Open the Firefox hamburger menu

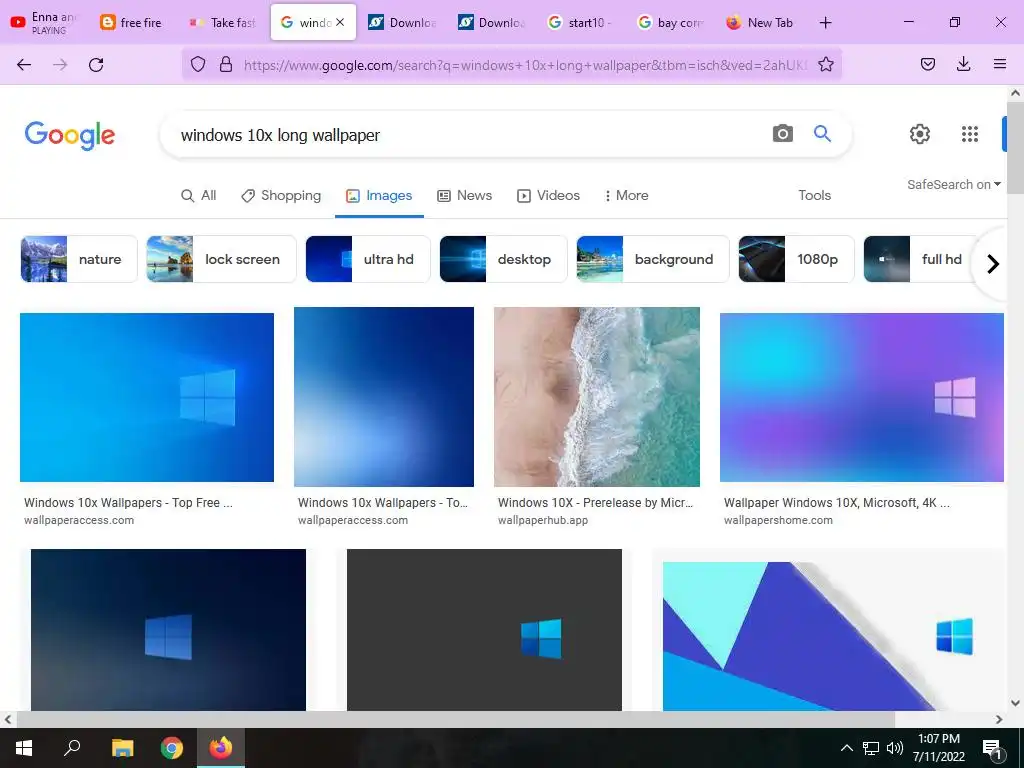pos(999,64)
